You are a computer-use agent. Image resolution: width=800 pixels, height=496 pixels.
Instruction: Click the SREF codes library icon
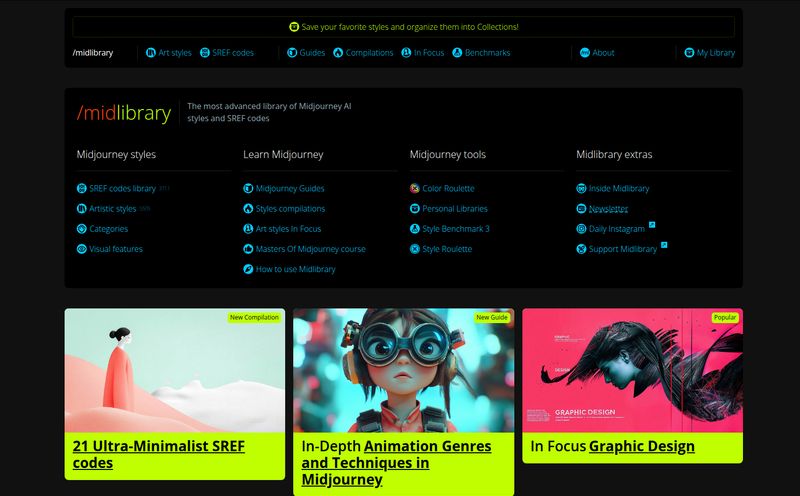click(x=82, y=188)
